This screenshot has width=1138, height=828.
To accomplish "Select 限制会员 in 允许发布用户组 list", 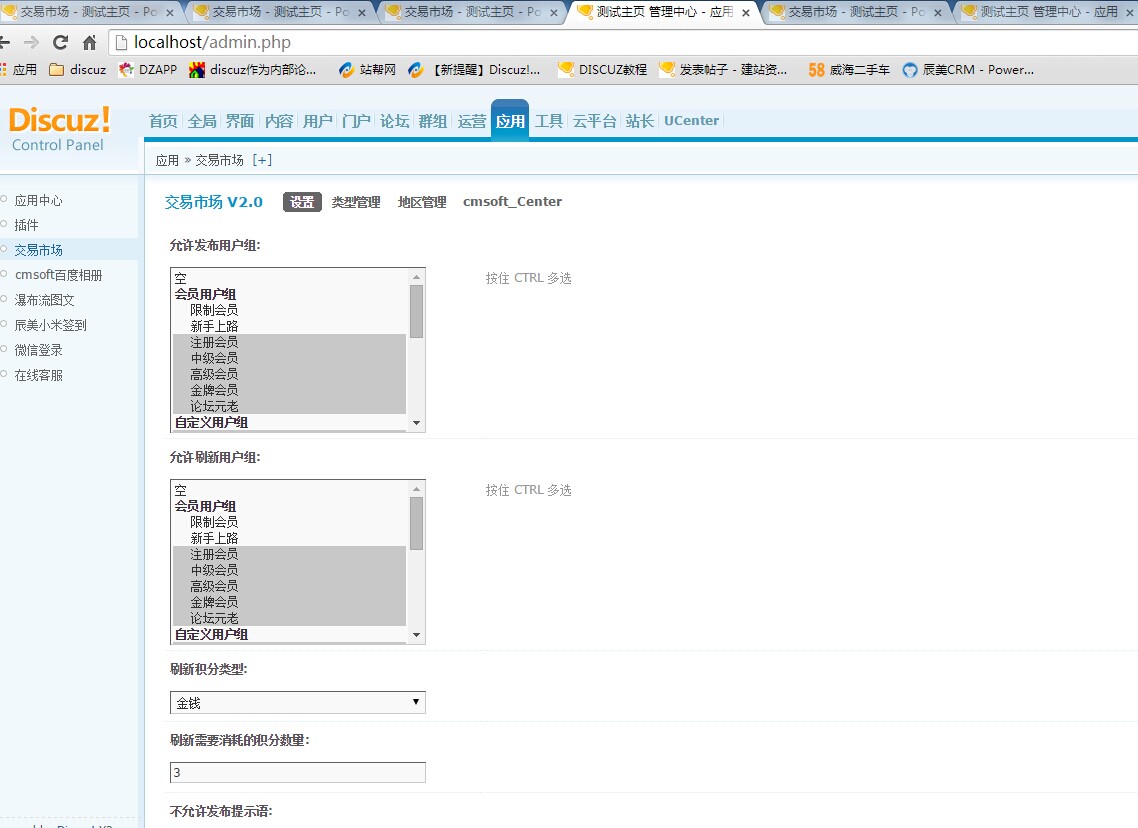I will point(289,310).
